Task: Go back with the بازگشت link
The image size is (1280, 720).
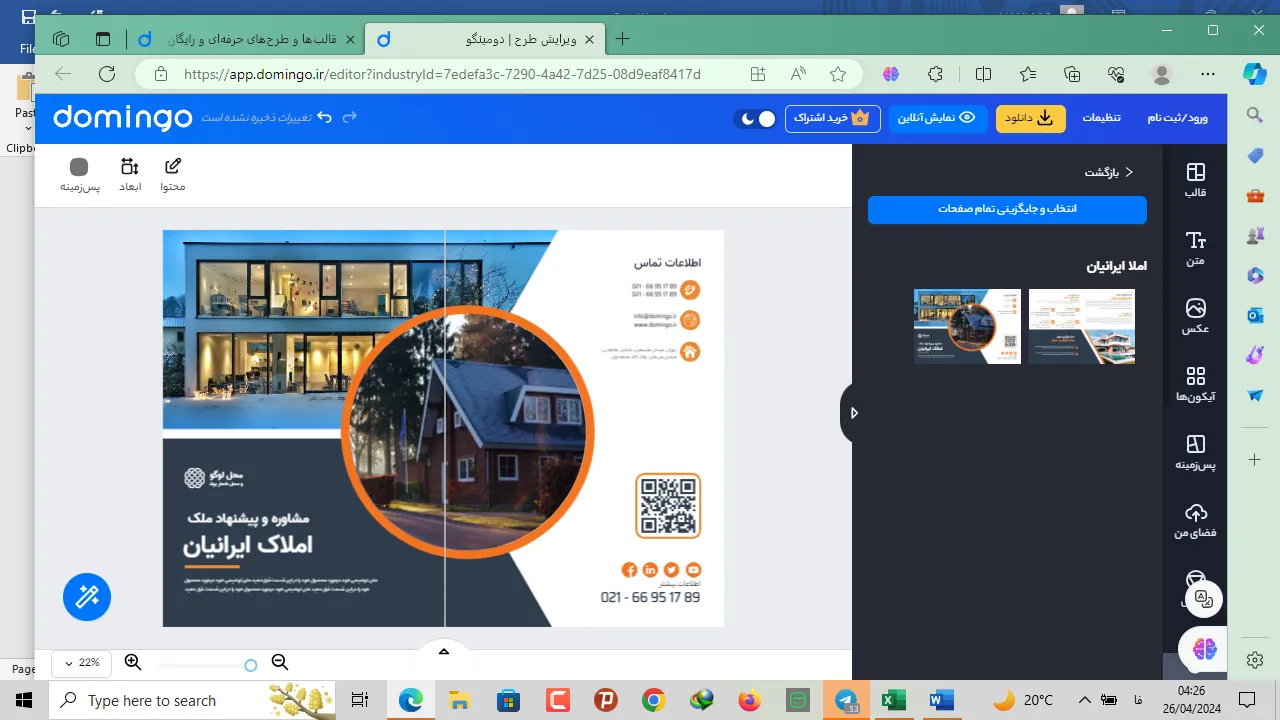Action: pos(1110,172)
